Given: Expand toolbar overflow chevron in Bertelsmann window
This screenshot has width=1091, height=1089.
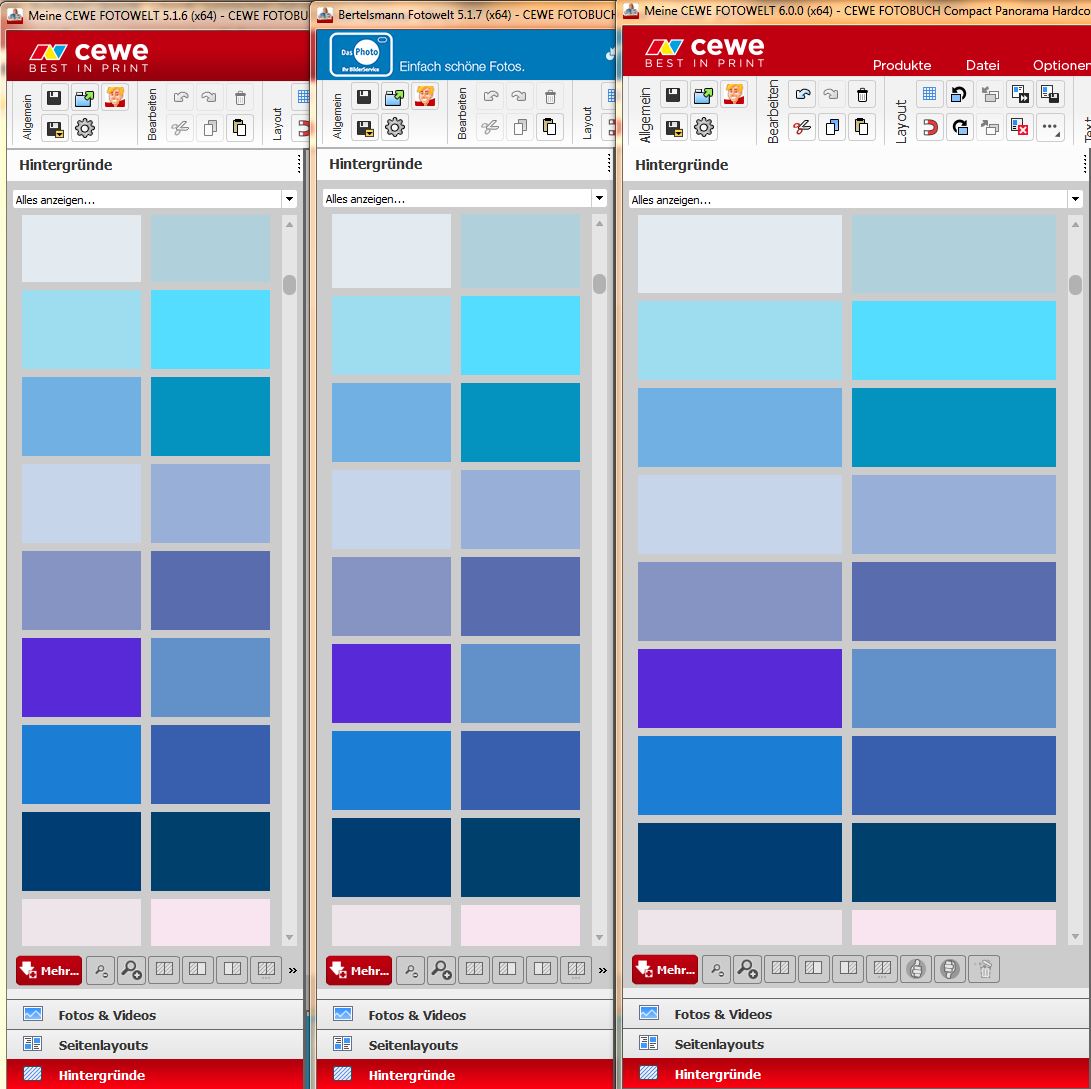Looking at the screenshot, I should pos(603,970).
